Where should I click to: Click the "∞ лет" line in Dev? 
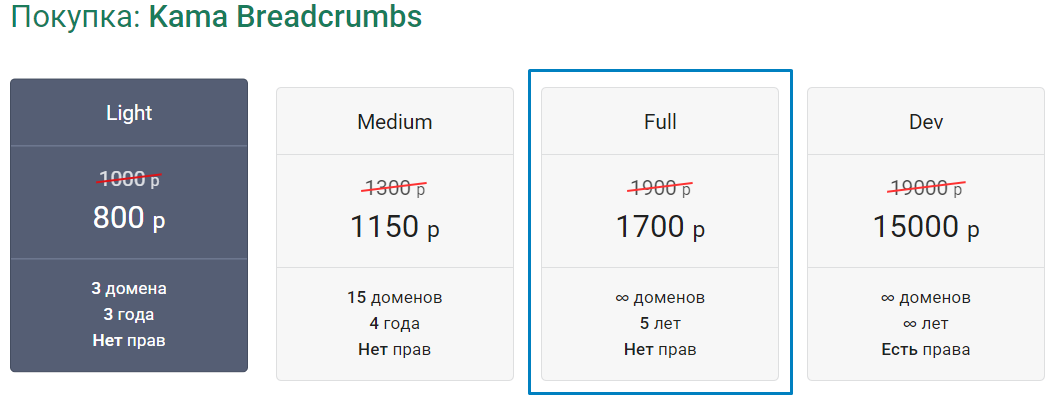(926, 324)
